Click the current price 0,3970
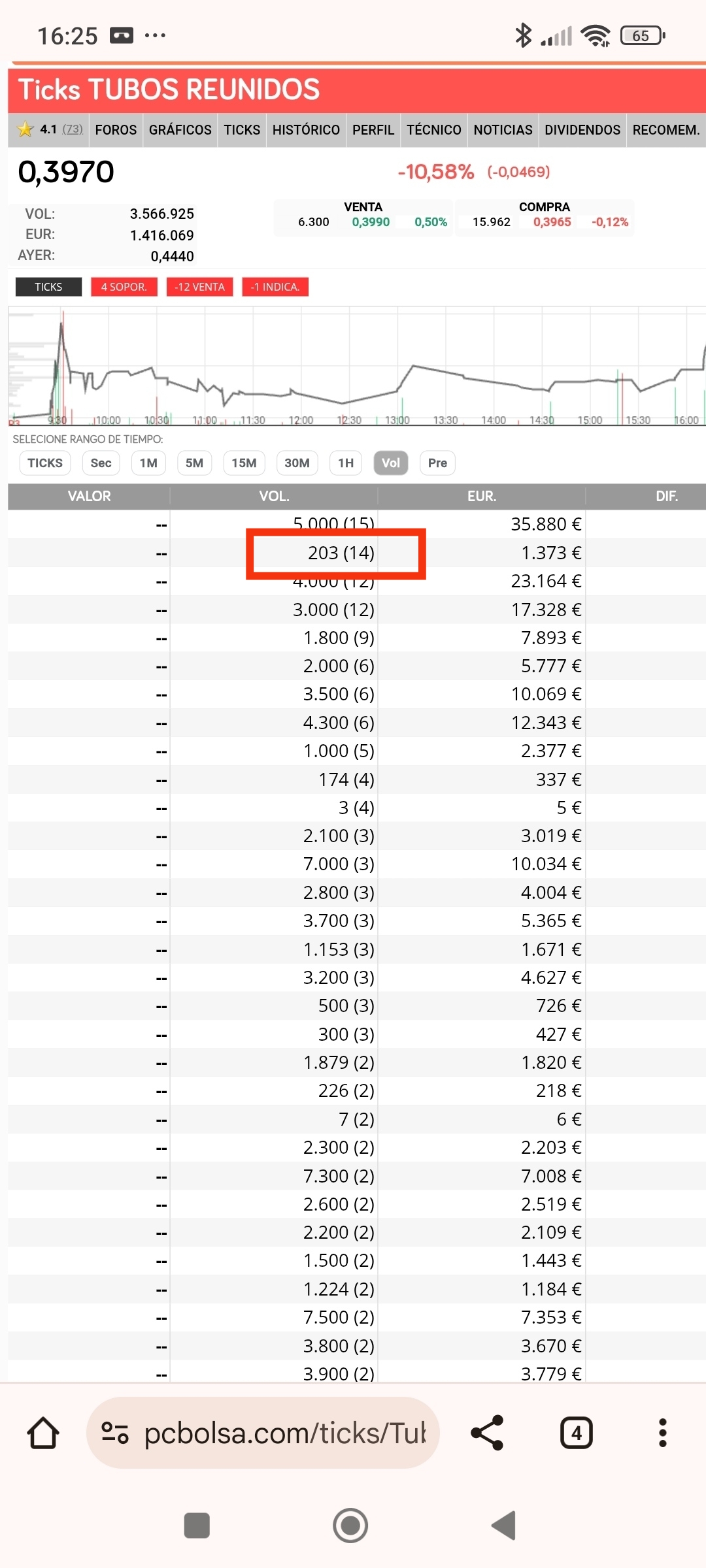The width and height of the screenshot is (706, 1568). click(66, 172)
